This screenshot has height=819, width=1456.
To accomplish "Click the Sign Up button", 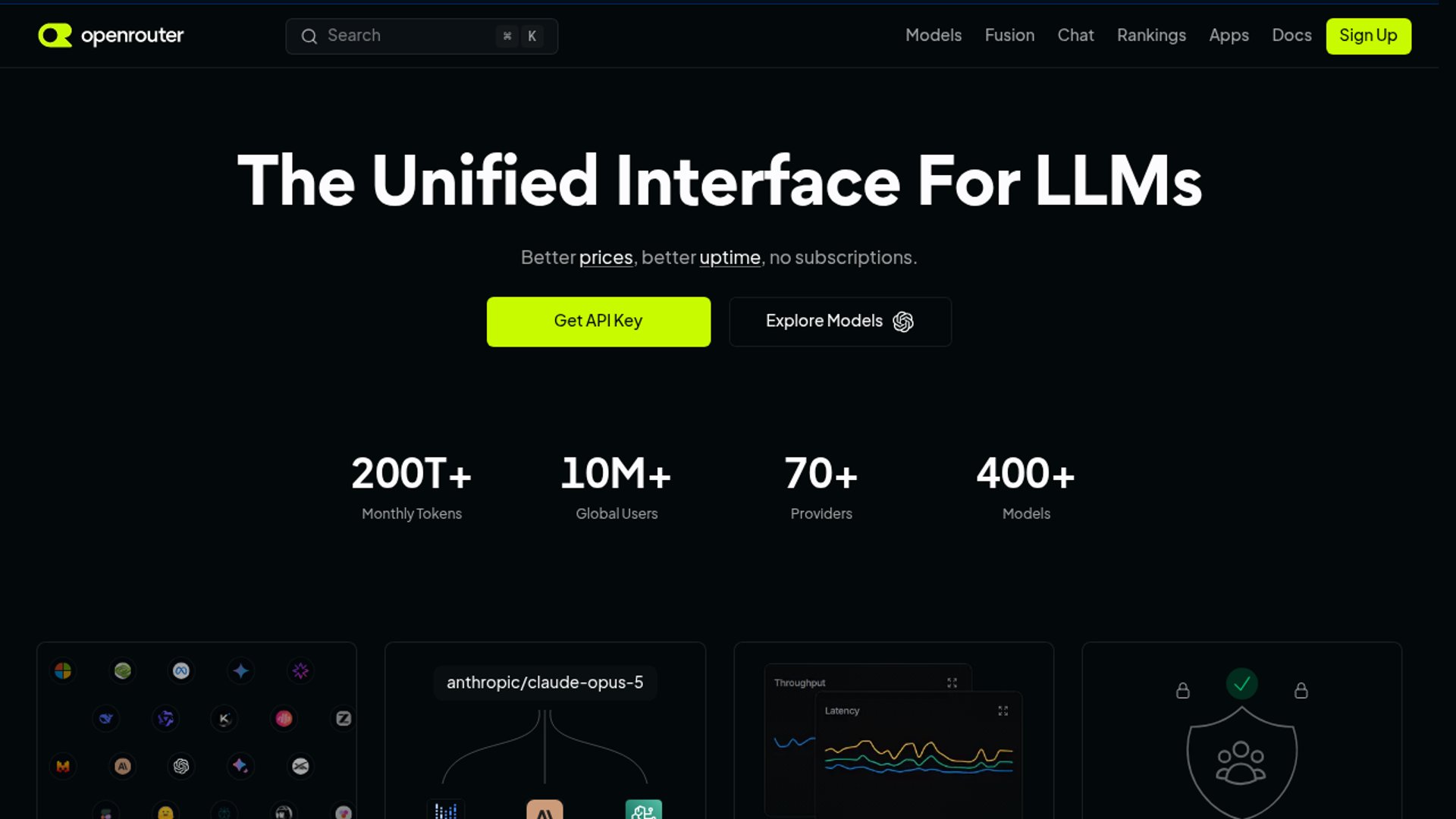I will click(x=1368, y=36).
